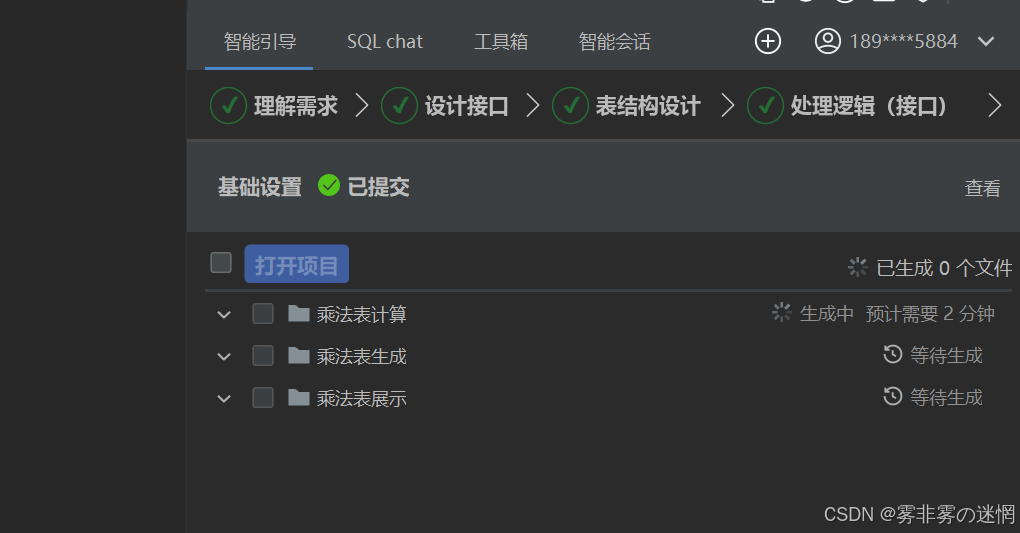
Task: Click the clock icon beside 乘法表展示 status
Action: pos(892,396)
